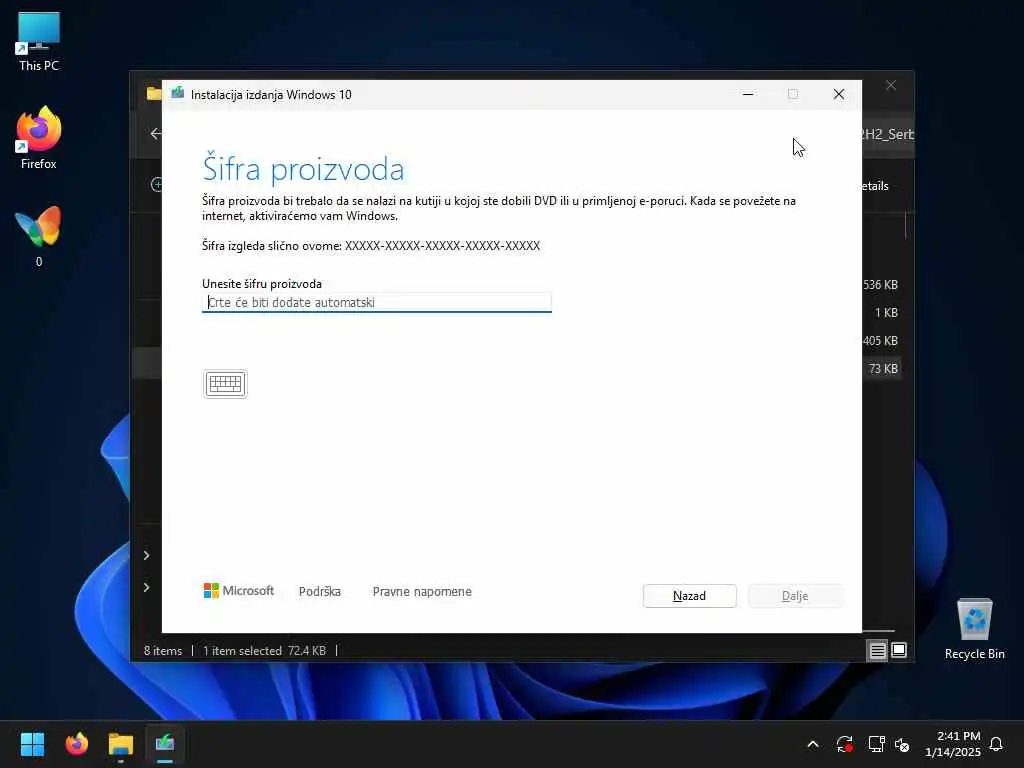Open This PC desktop icon
The width and height of the screenshot is (1024, 768).
tap(39, 41)
